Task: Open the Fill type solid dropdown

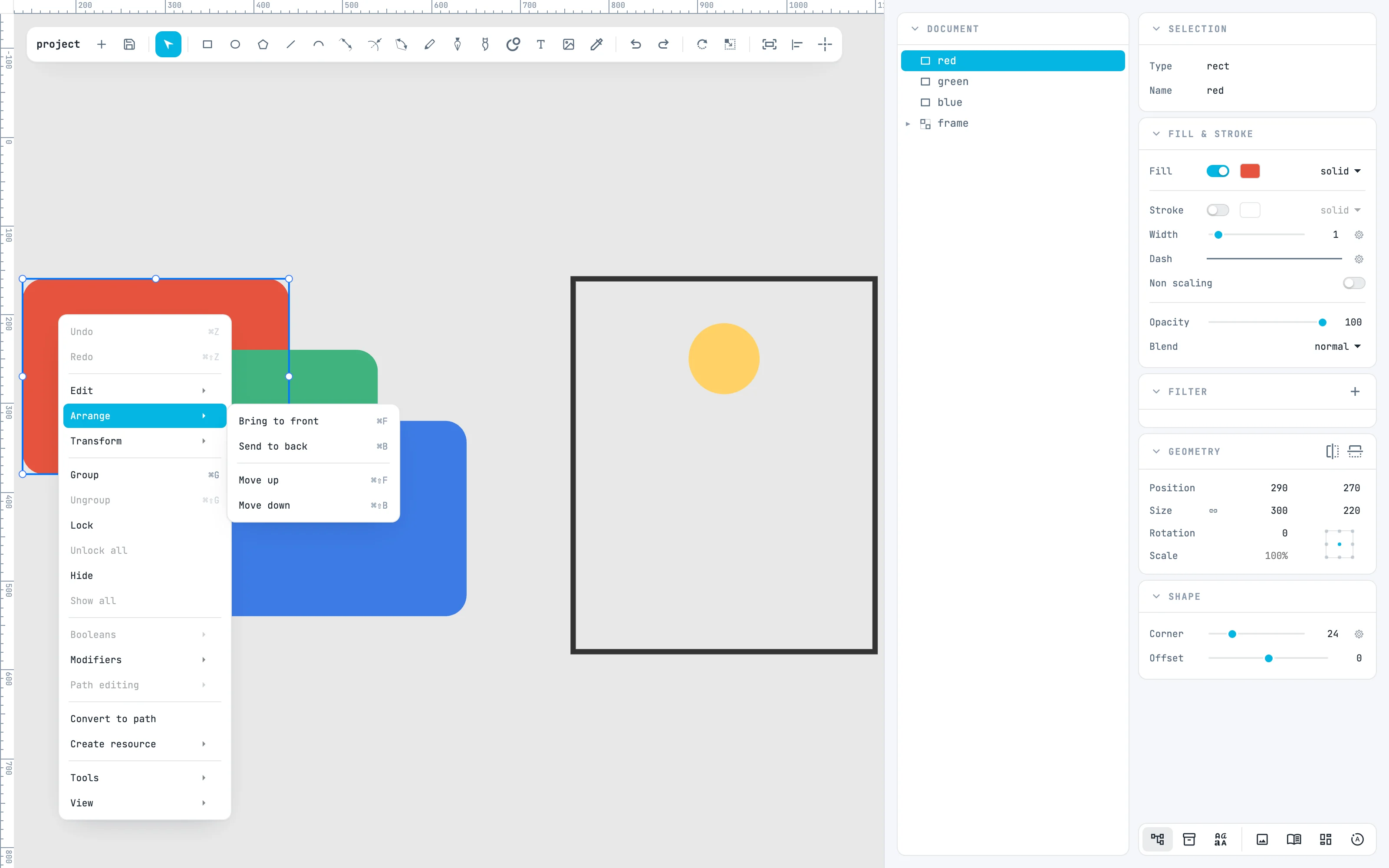Action: coord(1340,171)
